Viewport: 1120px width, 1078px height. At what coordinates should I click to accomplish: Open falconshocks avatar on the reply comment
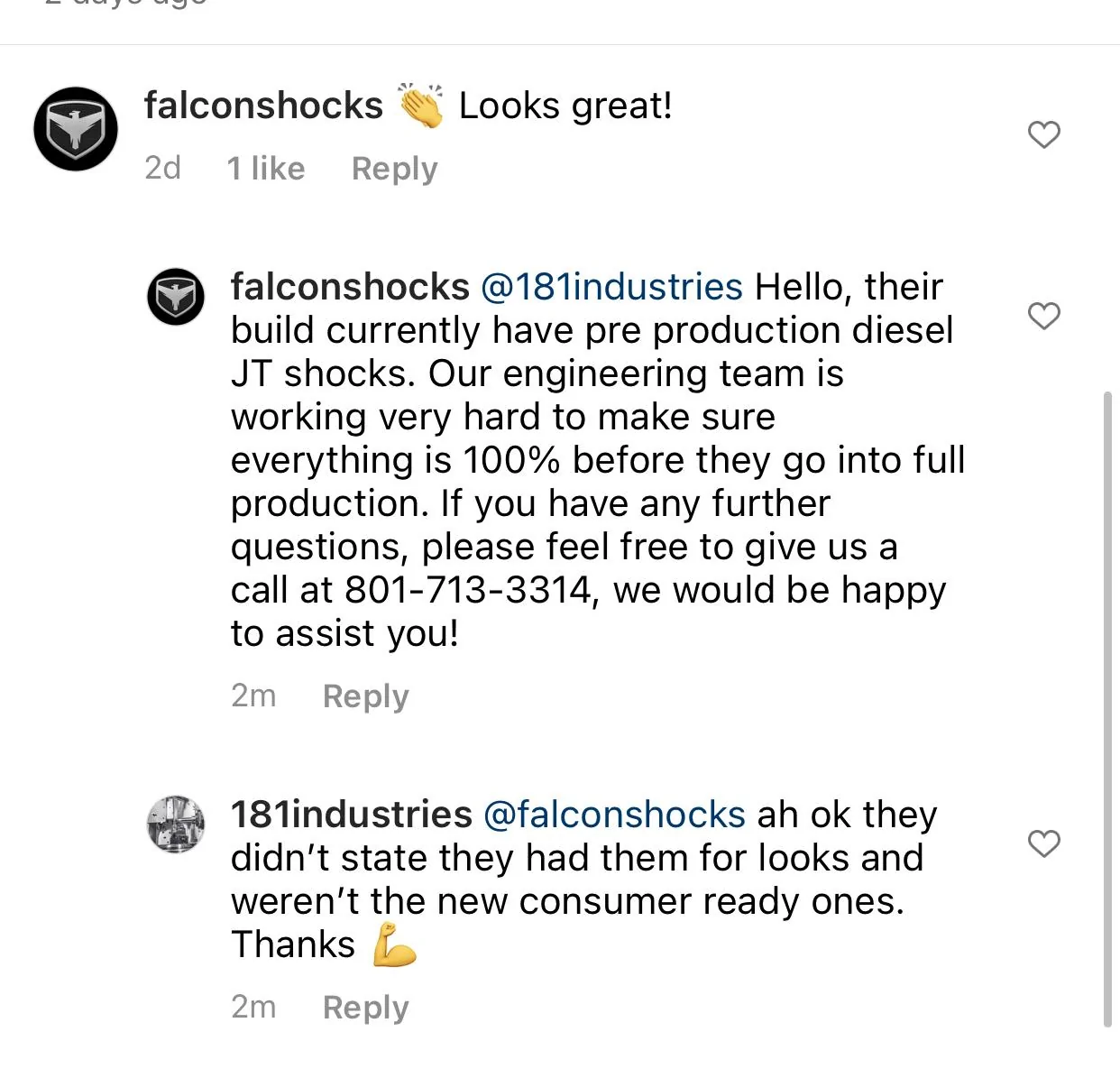[176, 297]
